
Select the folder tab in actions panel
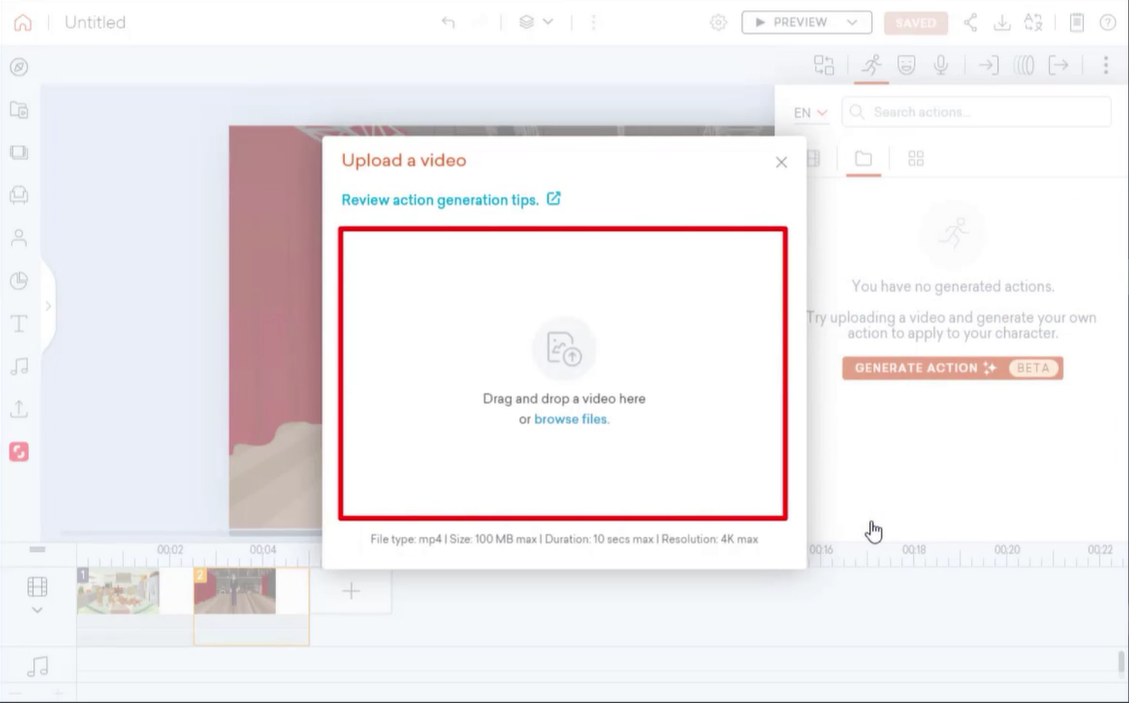[x=863, y=158]
